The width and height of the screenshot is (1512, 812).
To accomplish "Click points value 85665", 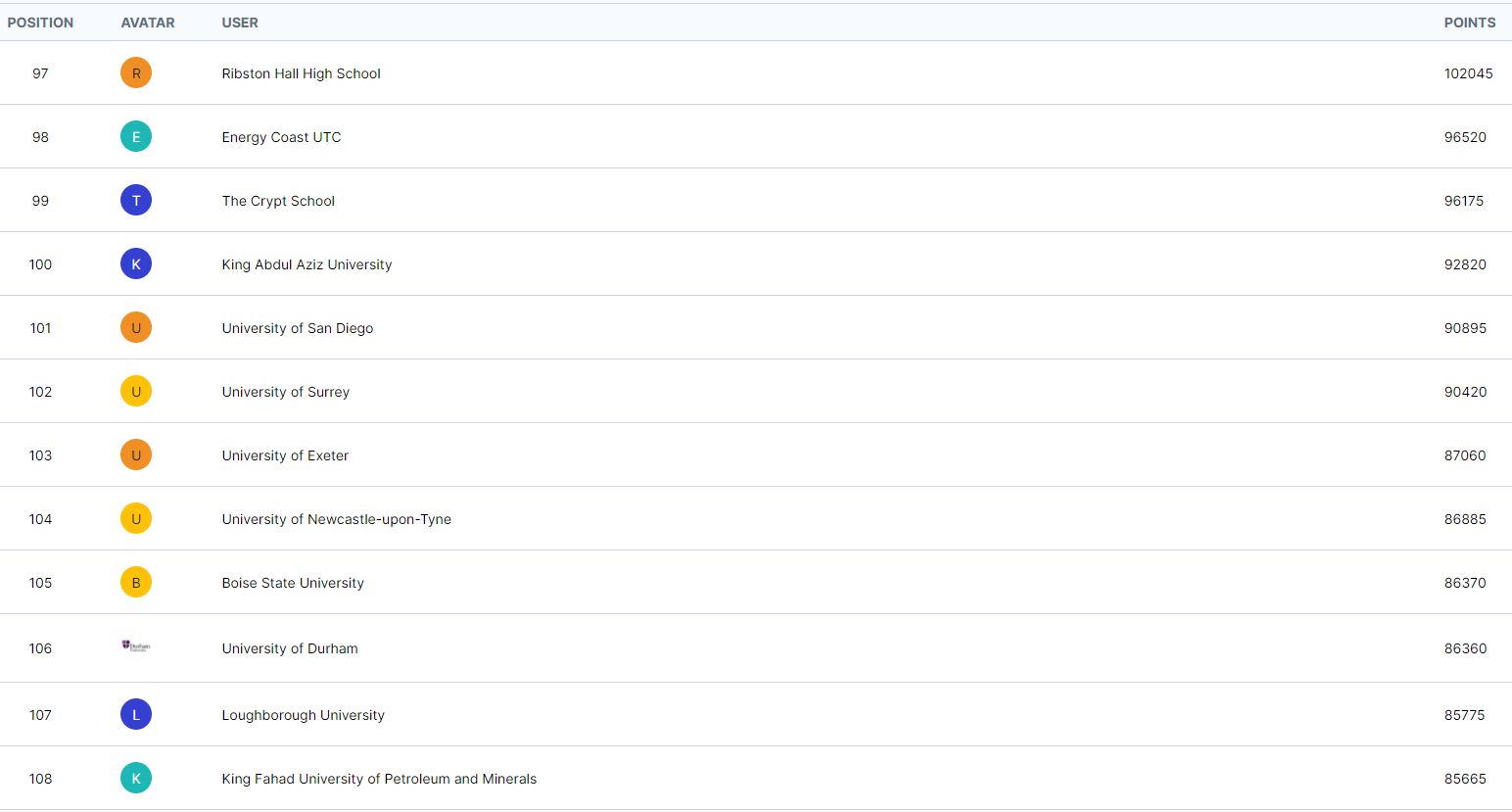I will tap(1465, 779).
